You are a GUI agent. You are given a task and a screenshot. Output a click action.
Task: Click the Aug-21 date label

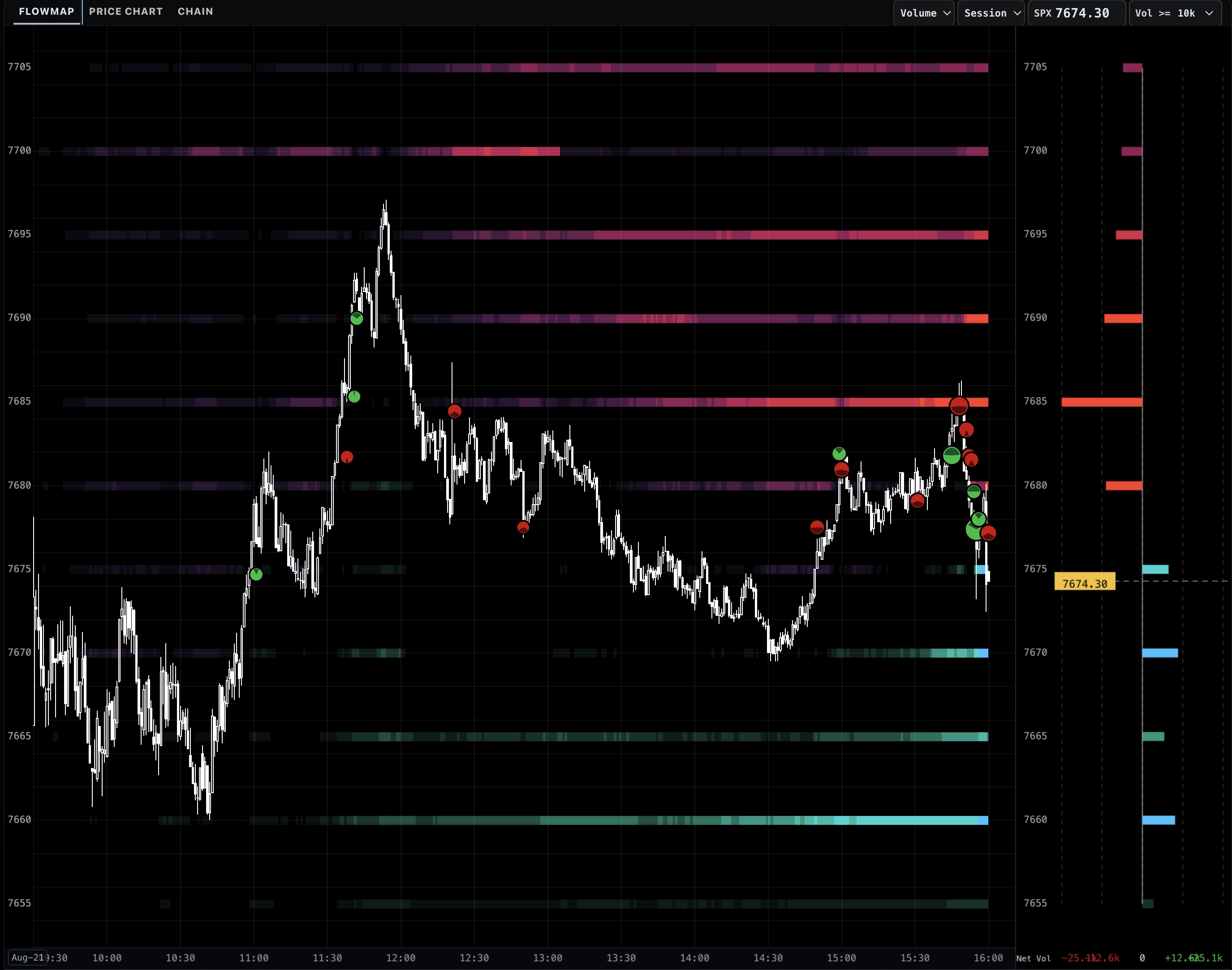pos(28,957)
